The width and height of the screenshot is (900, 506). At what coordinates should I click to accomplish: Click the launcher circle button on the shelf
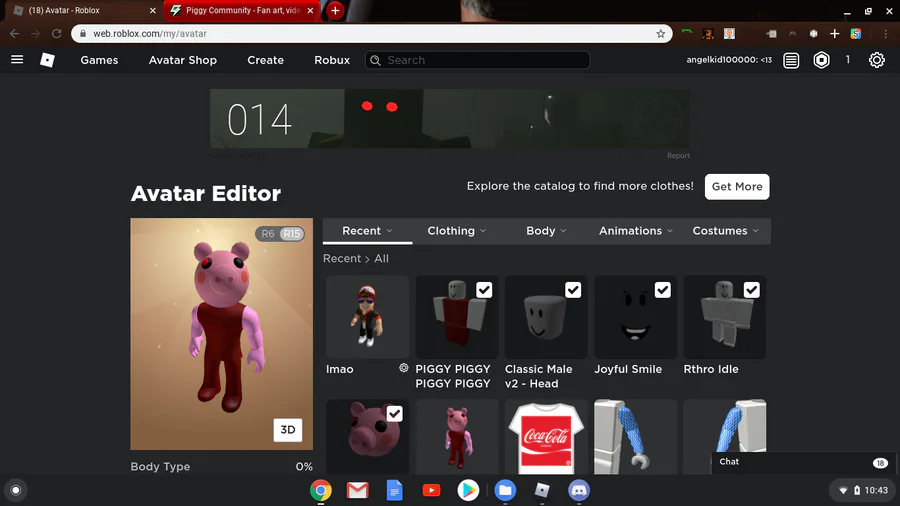coord(16,491)
